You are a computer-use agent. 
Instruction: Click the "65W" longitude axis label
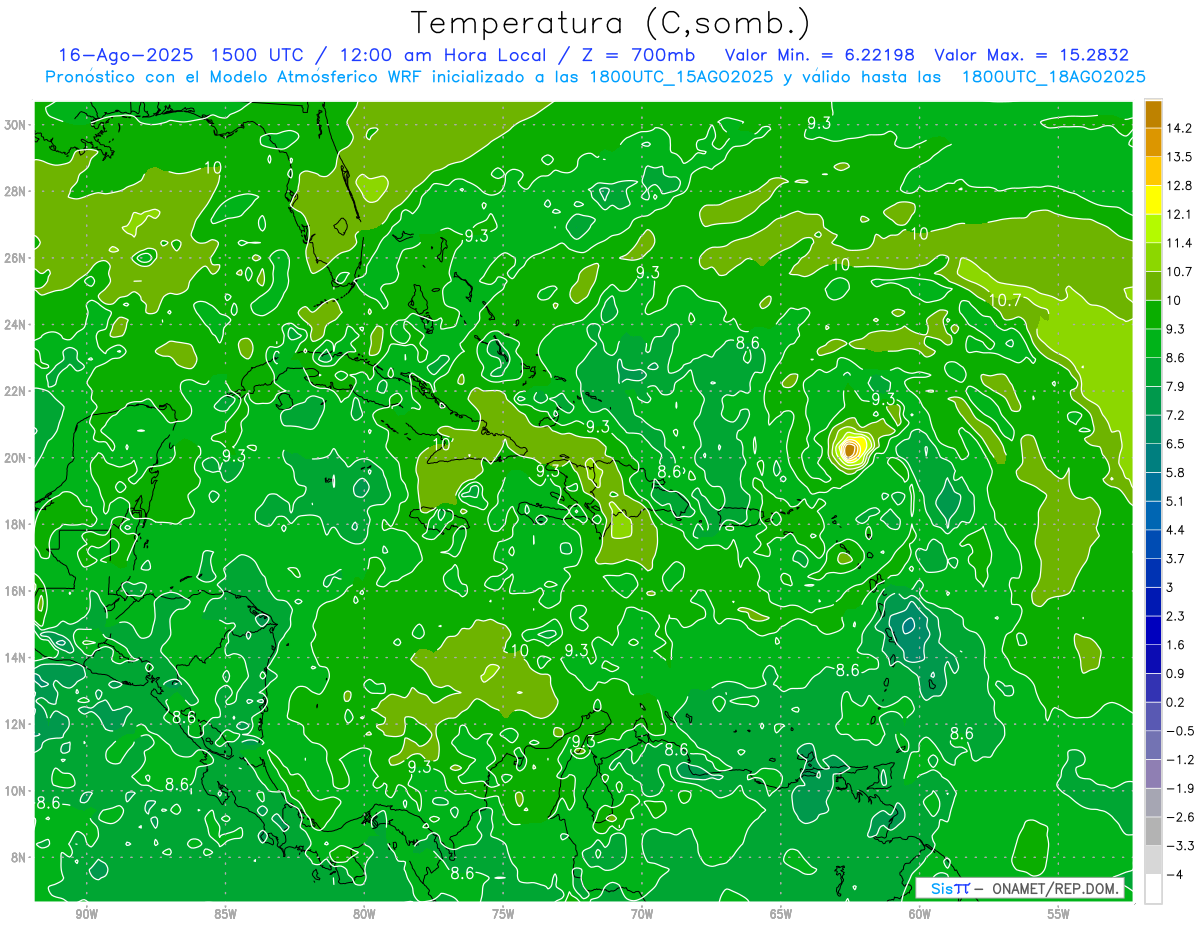click(781, 913)
